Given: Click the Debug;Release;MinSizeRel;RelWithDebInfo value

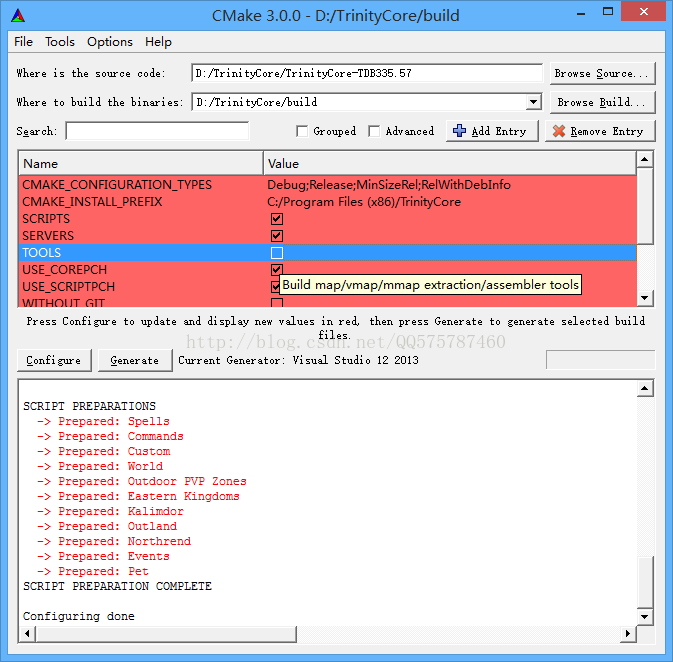Looking at the screenshot, I should click(x=389, y=185).
